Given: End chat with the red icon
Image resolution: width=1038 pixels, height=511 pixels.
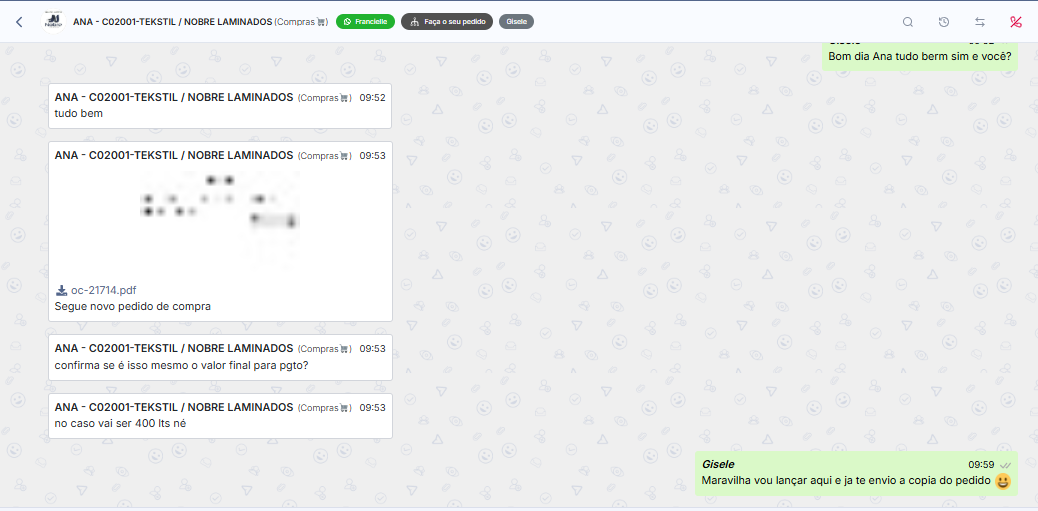Looking at the screenshot, I should coord(1016,22).
